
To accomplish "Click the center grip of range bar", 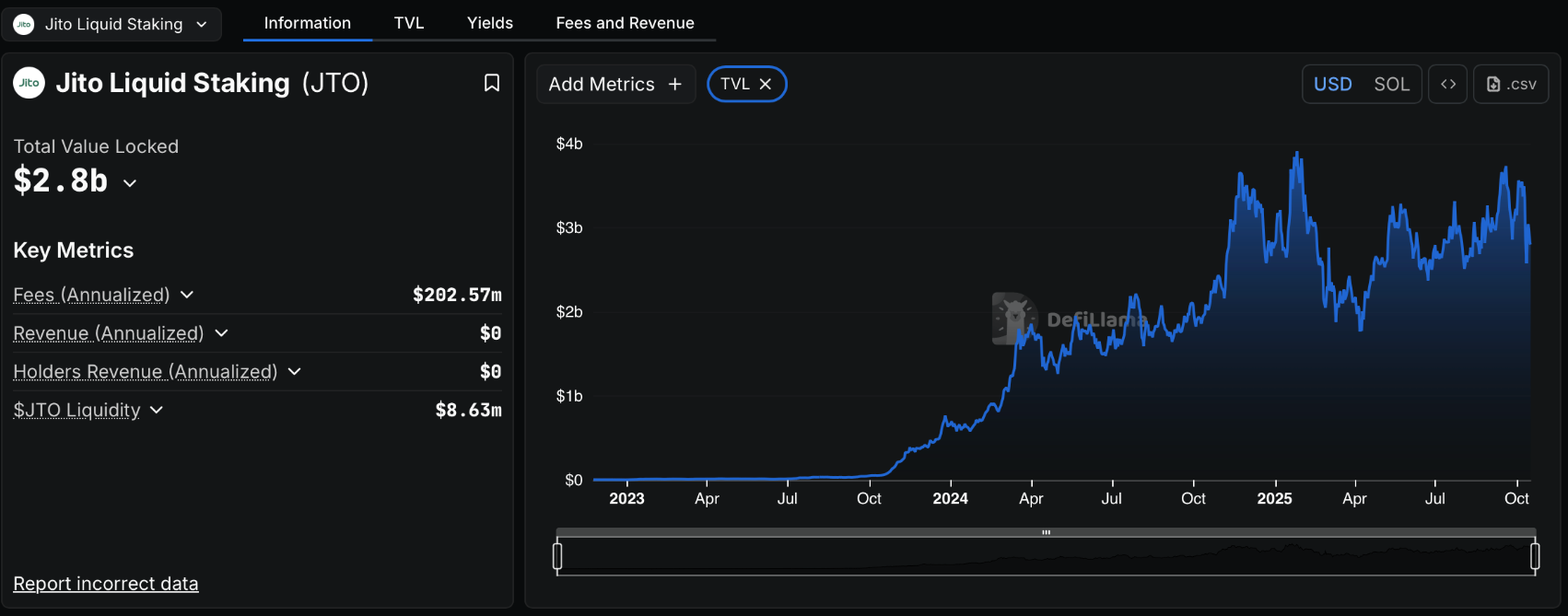I will click(x=1046, y=532).
